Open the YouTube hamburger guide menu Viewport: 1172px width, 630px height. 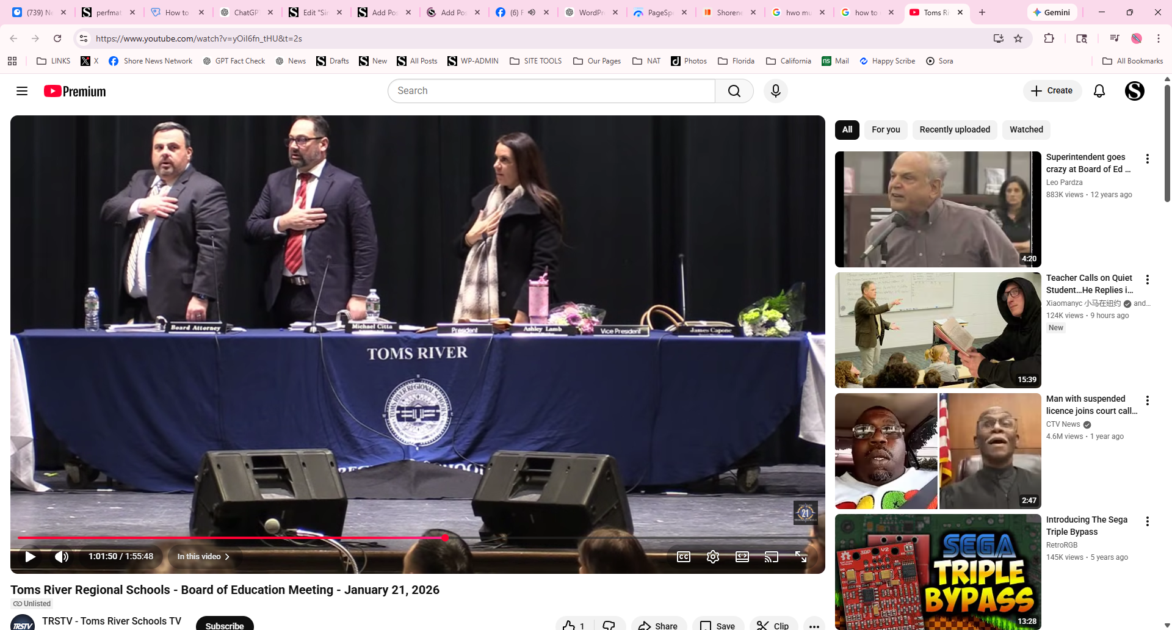[x=22, y=91]
